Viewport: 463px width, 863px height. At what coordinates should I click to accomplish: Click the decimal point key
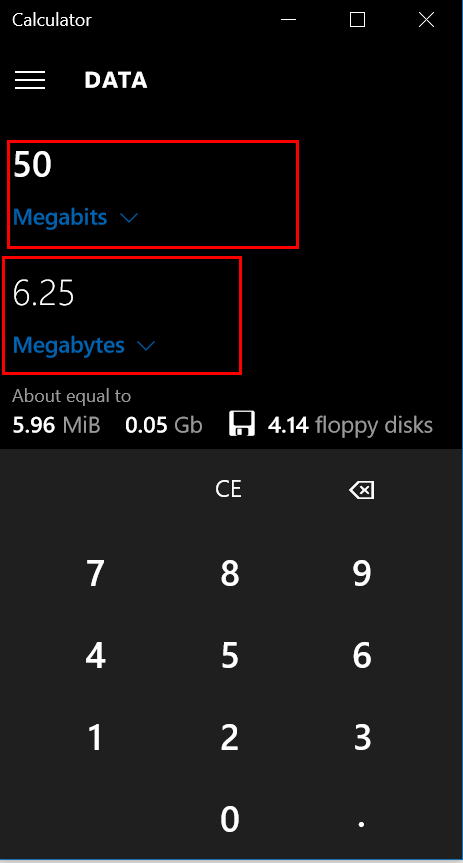tap(362, 820)
